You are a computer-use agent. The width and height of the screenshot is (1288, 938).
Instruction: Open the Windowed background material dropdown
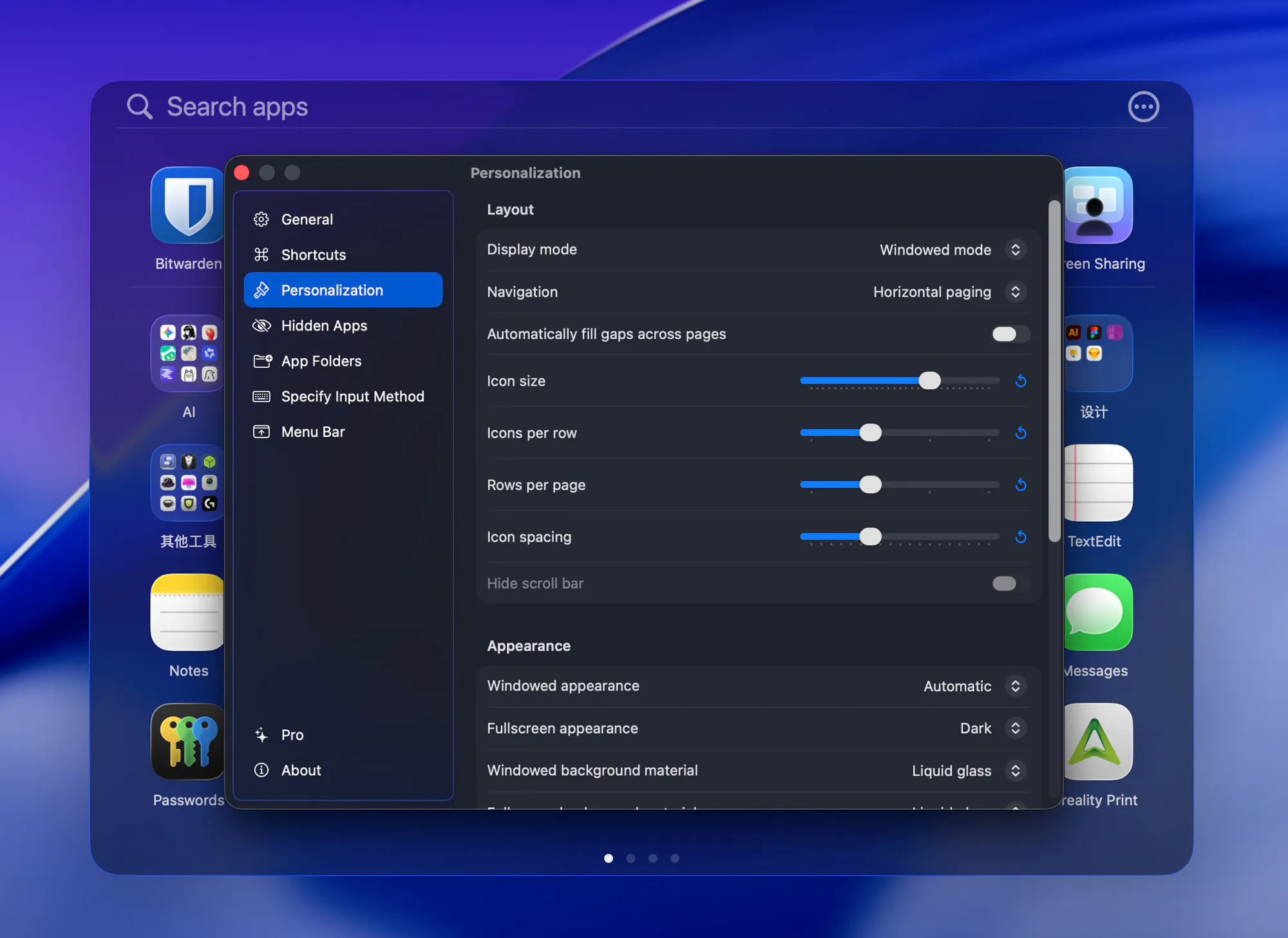point(1015,770)
